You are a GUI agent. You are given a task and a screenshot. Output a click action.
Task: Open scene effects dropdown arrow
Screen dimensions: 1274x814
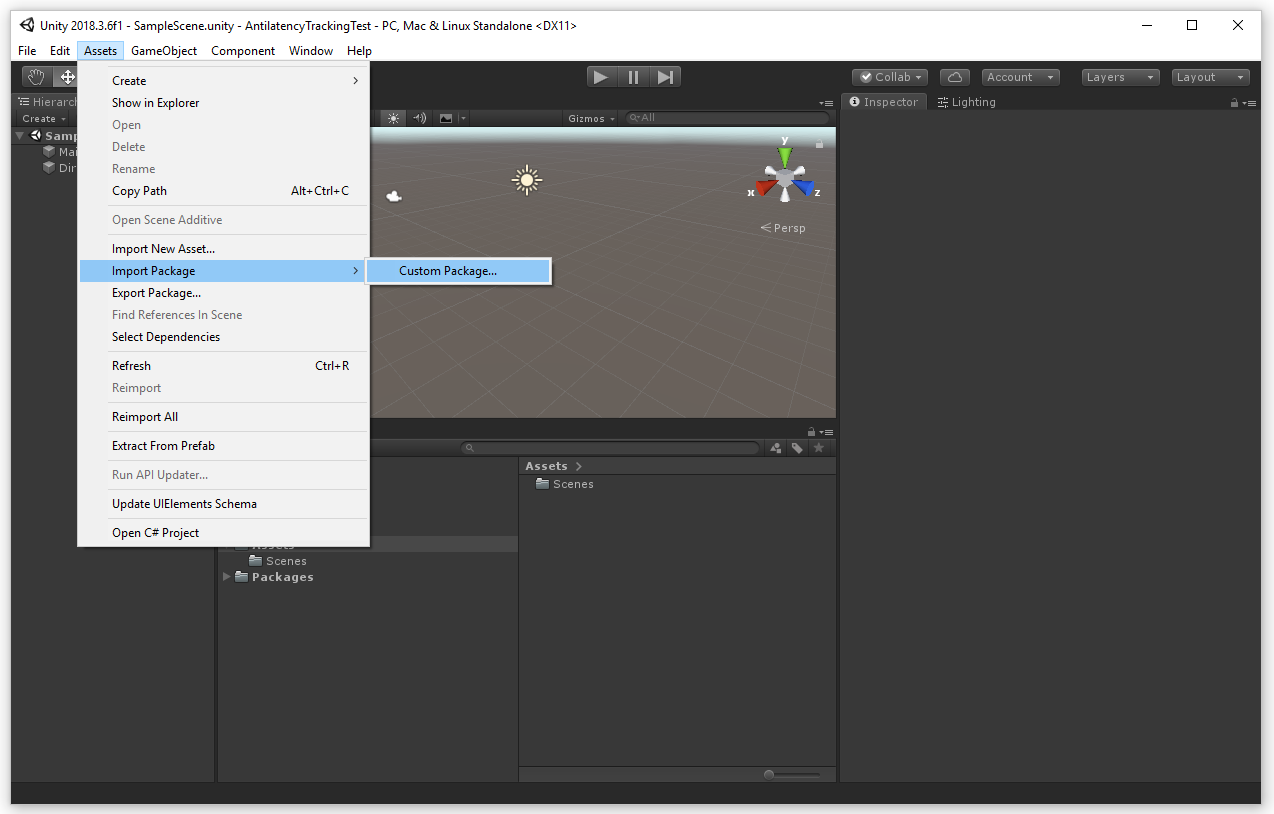click(x=463, y=118)
